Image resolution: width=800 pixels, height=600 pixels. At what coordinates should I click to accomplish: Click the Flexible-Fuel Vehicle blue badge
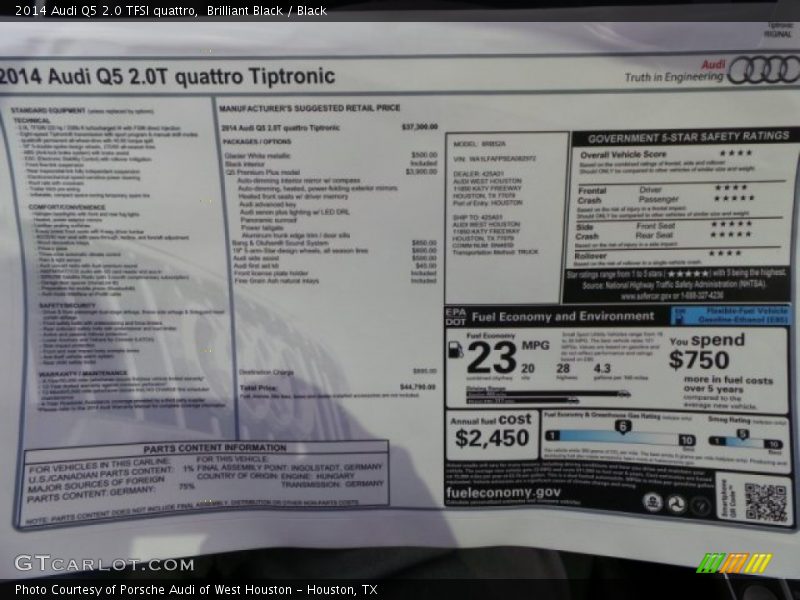coord(731,315)
